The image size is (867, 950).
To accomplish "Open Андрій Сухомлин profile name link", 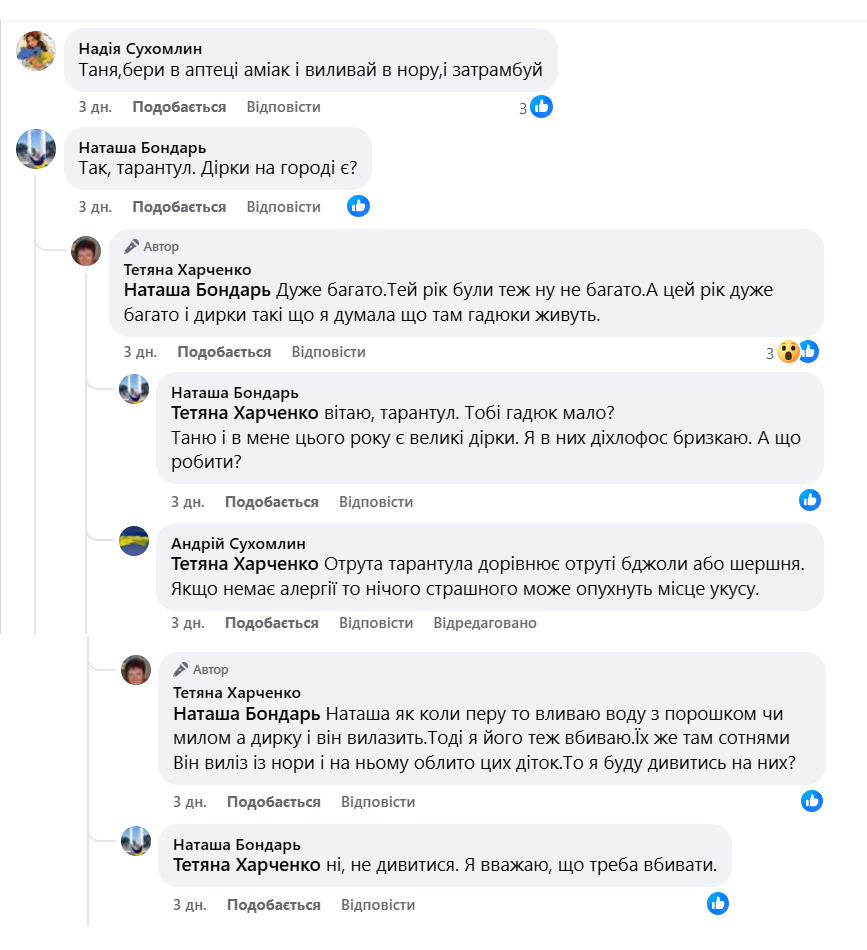I will (x=238, y=544).
